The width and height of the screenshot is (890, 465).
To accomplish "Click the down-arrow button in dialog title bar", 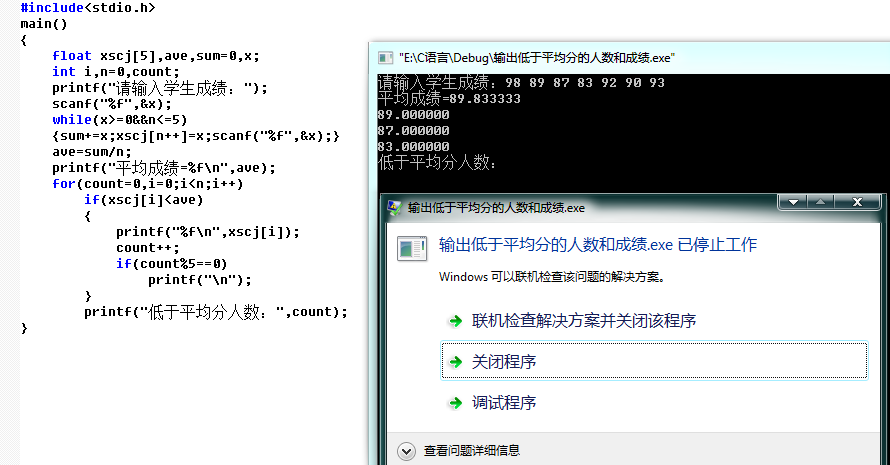I will 794,202.
